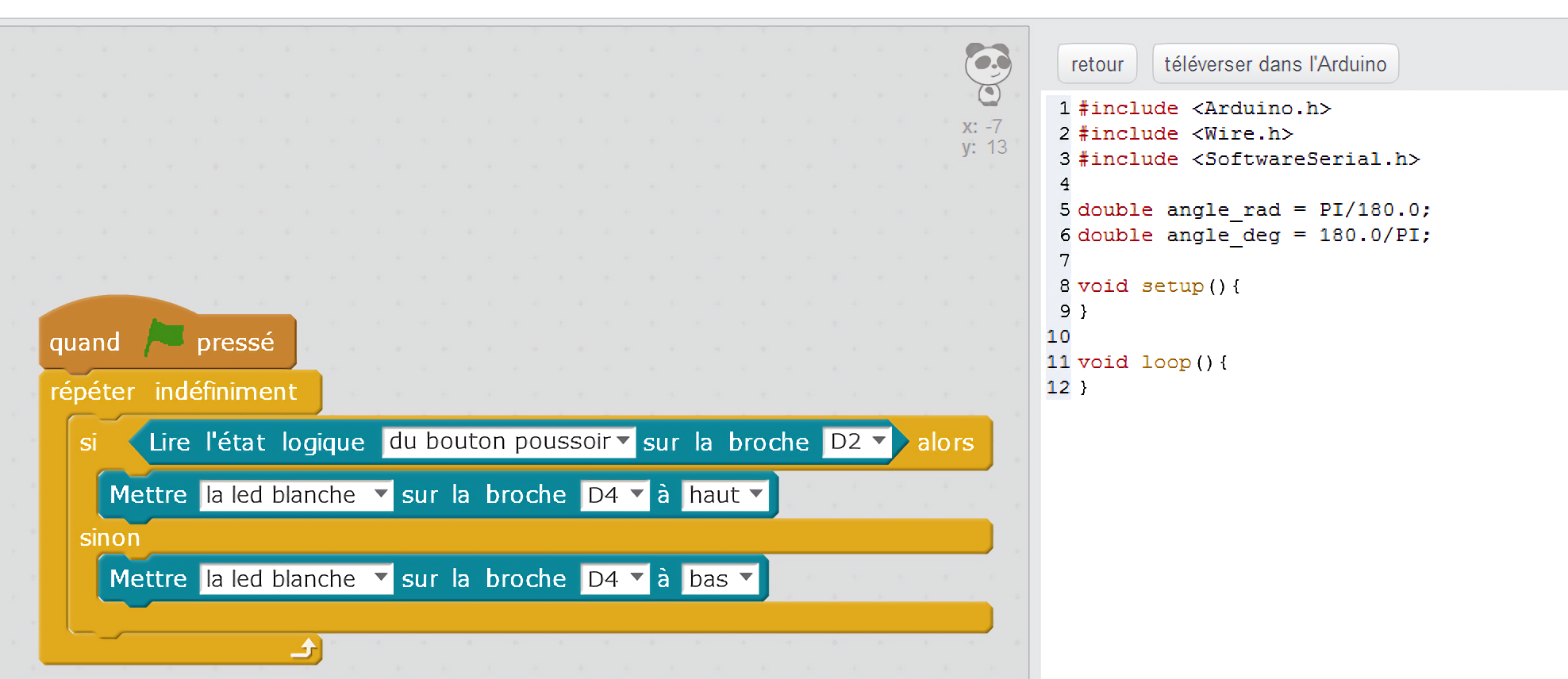
Task: Open the 'la led blanche' dropdown under sinon
Action: (296, 579)
